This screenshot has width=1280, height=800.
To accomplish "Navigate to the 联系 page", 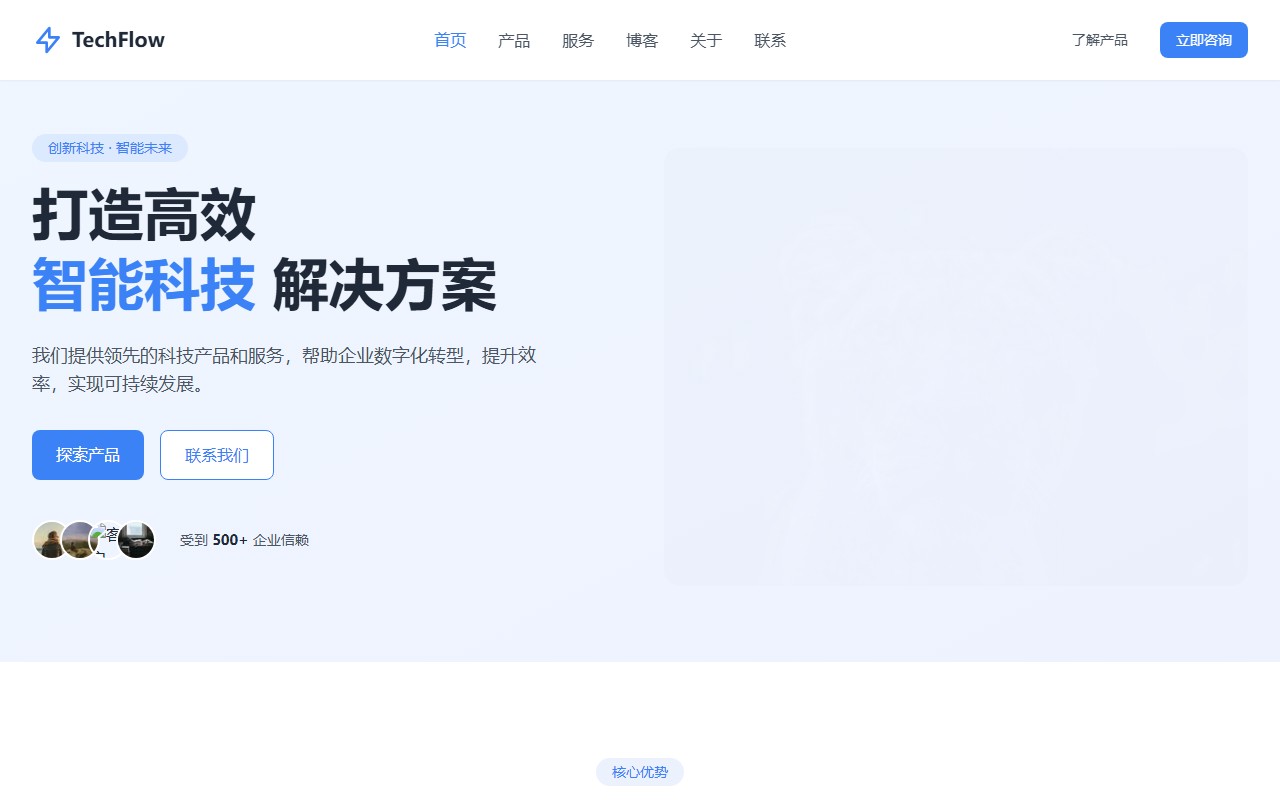I will coord(770,40).
